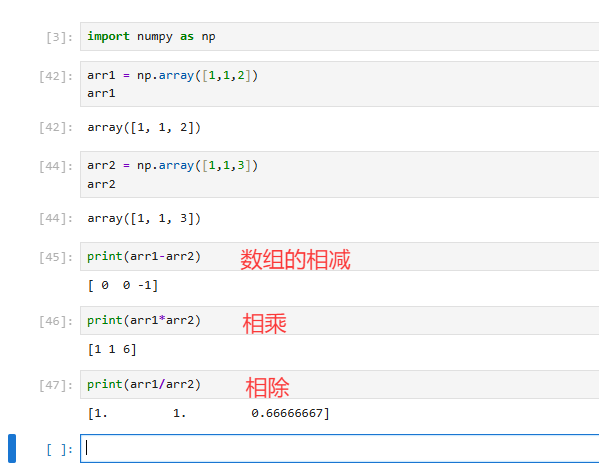
Task: Click the [44]: input prompt beside arr2 code
Action: click(56, 167)
